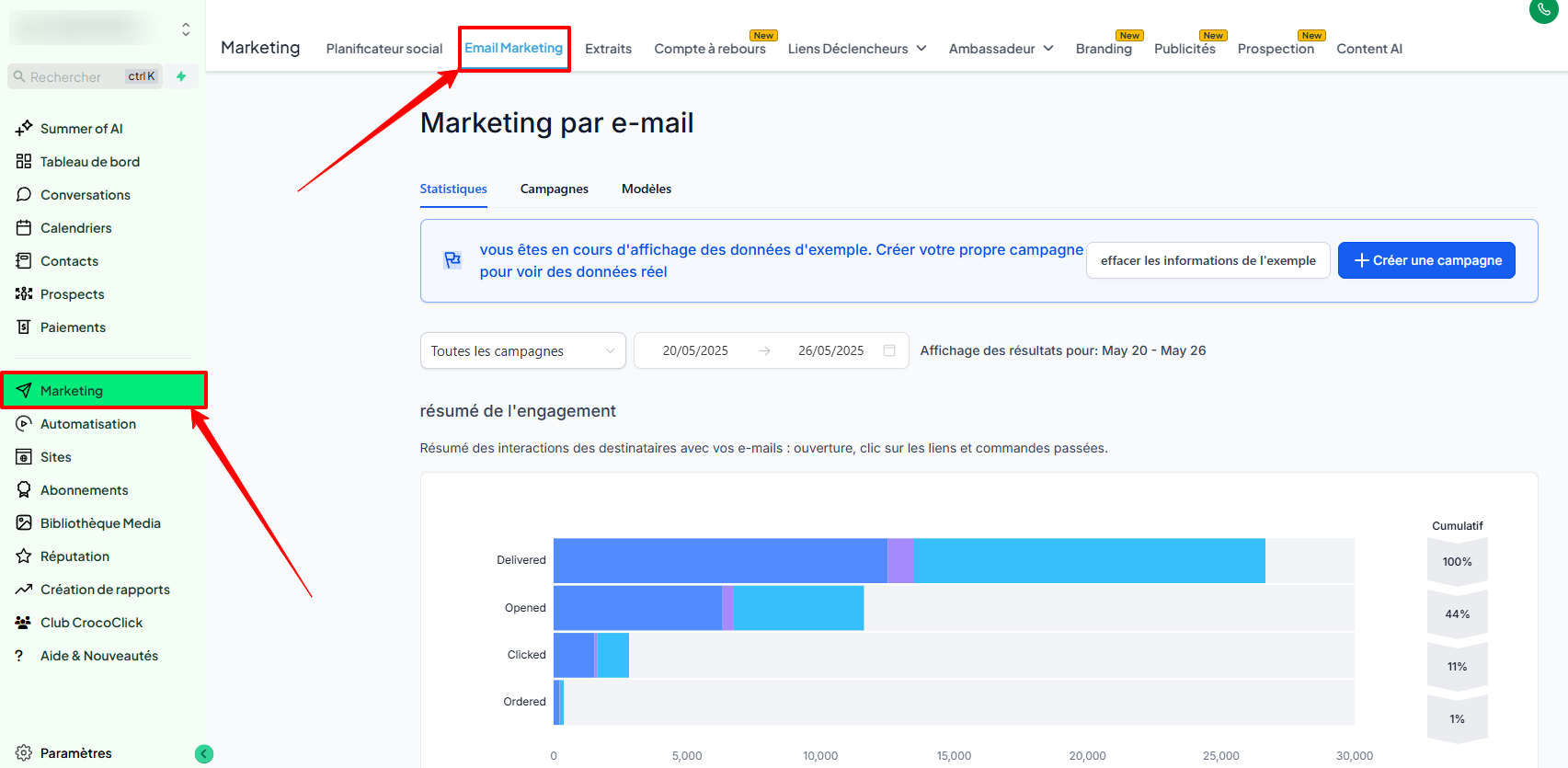1568x768 pixels.
Task: Click the Bibliothèque Media image icon
Action: (x=24, y=523)
